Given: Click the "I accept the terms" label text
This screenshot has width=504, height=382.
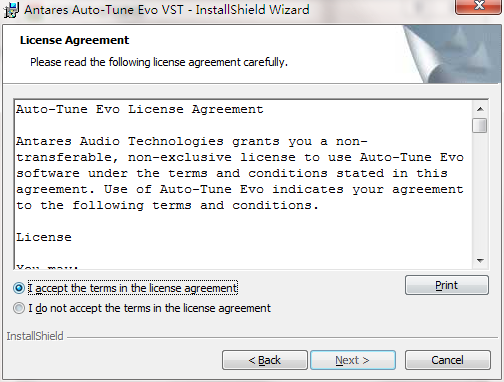Looking at the screenshot, I should [133, 288].
